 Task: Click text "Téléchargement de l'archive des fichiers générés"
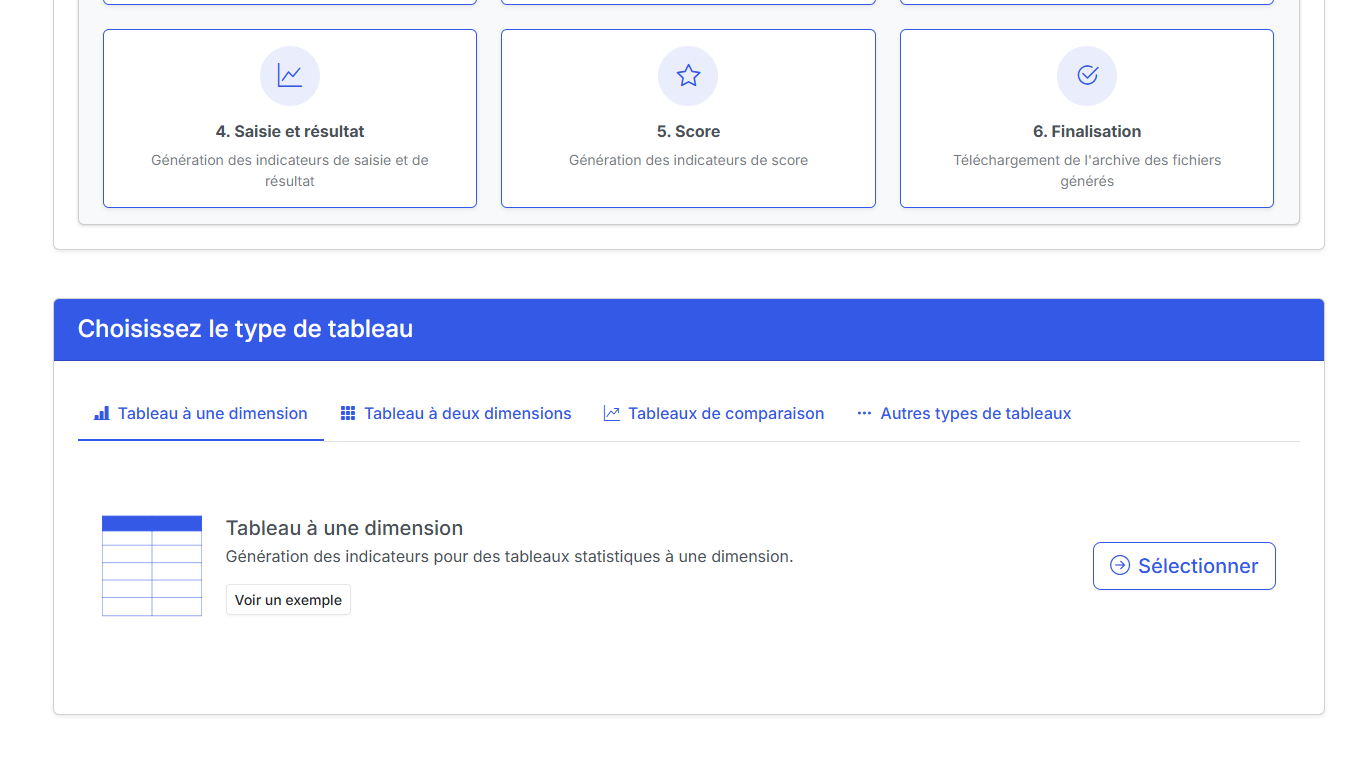[x=1087, y=171]
